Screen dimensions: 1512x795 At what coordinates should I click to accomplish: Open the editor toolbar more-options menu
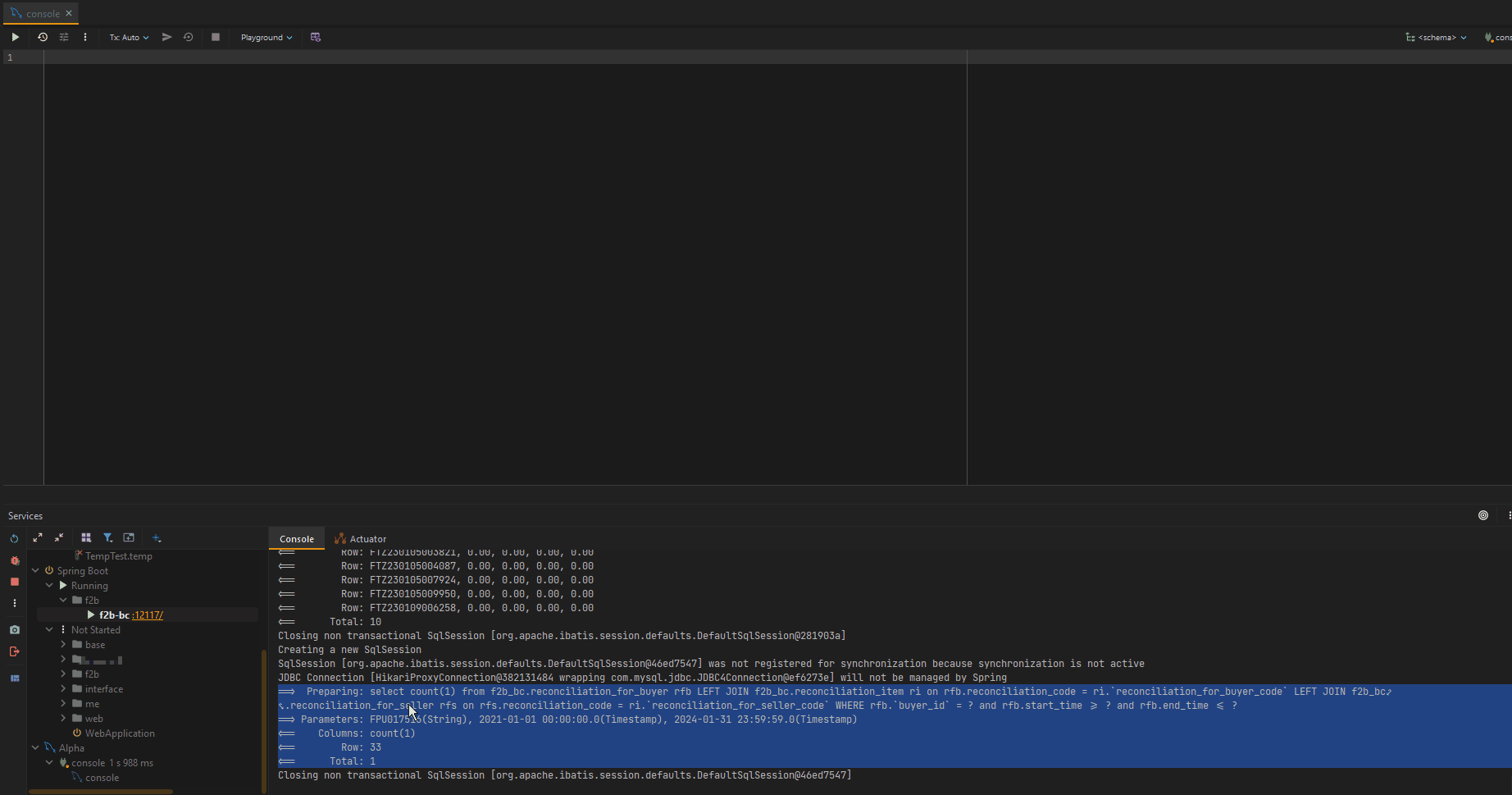[x=85, y=37]
